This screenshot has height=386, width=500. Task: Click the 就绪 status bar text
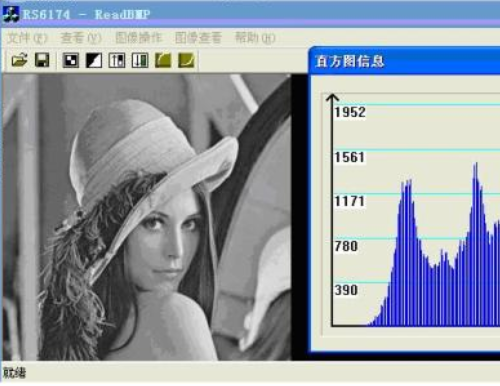[x=14, y=373]
